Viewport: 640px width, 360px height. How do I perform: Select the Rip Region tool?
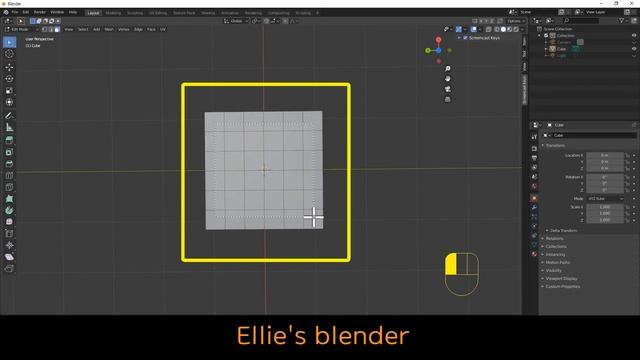(x=9, y=268)
